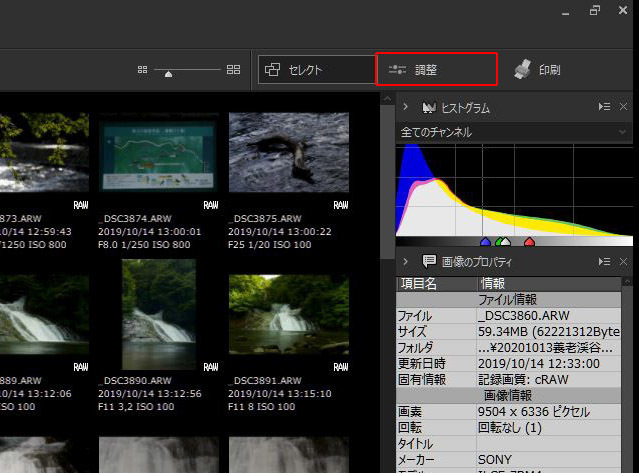
Task: Close the ヒストグラム panel
Action: pos(624,107)
